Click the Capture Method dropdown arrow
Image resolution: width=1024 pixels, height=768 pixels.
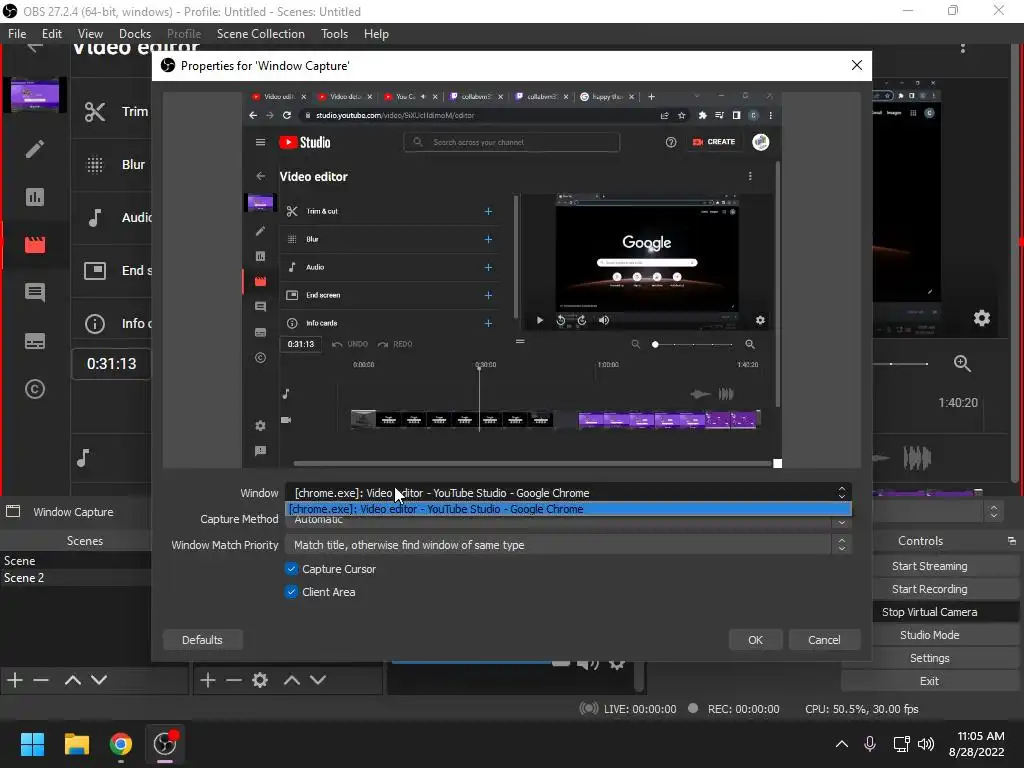tap(842, 522)
